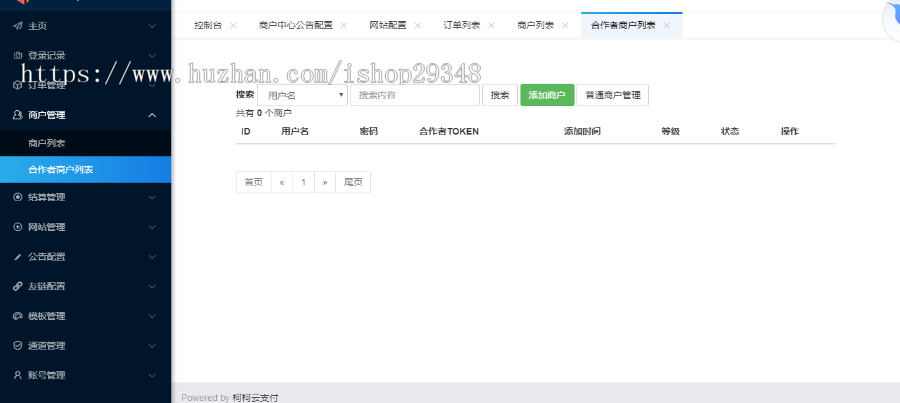Image resolution: width=900 pixels, height=403 pixels.
Task: Expand the 通道管理 menu chevron
Action: pos(152,346)
